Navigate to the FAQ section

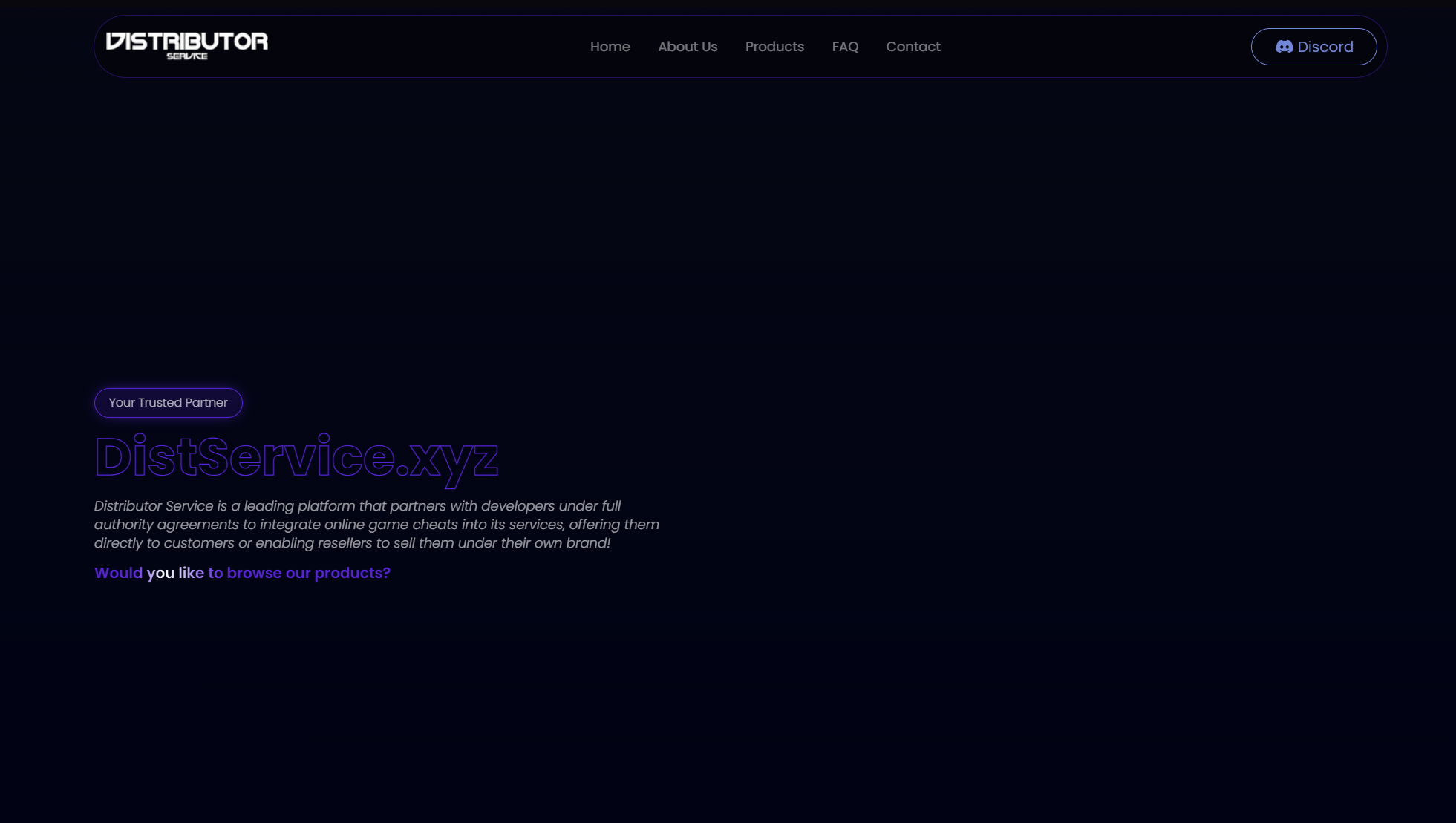[x=845, y=47]
